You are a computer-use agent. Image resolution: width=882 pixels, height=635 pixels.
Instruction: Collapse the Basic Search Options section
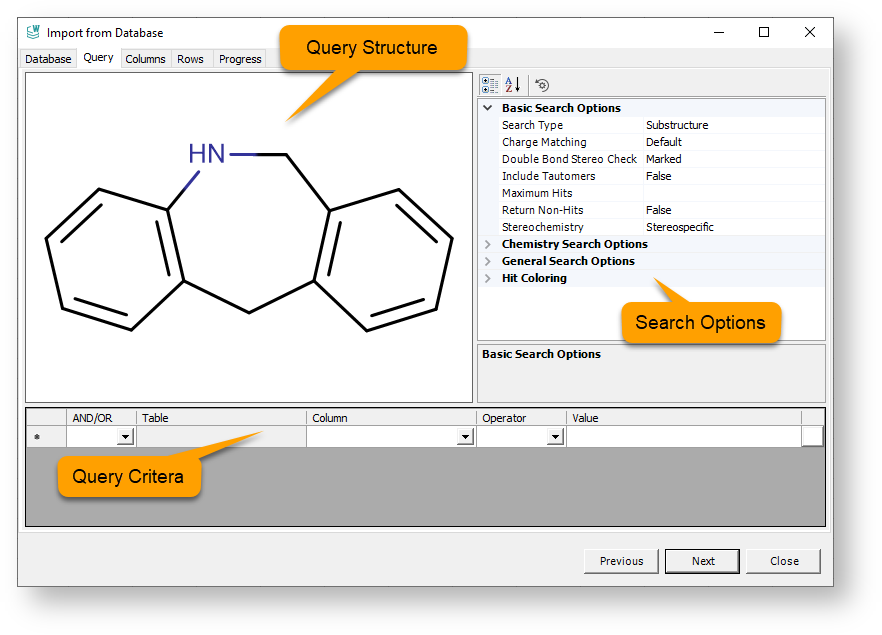point(488,108)
